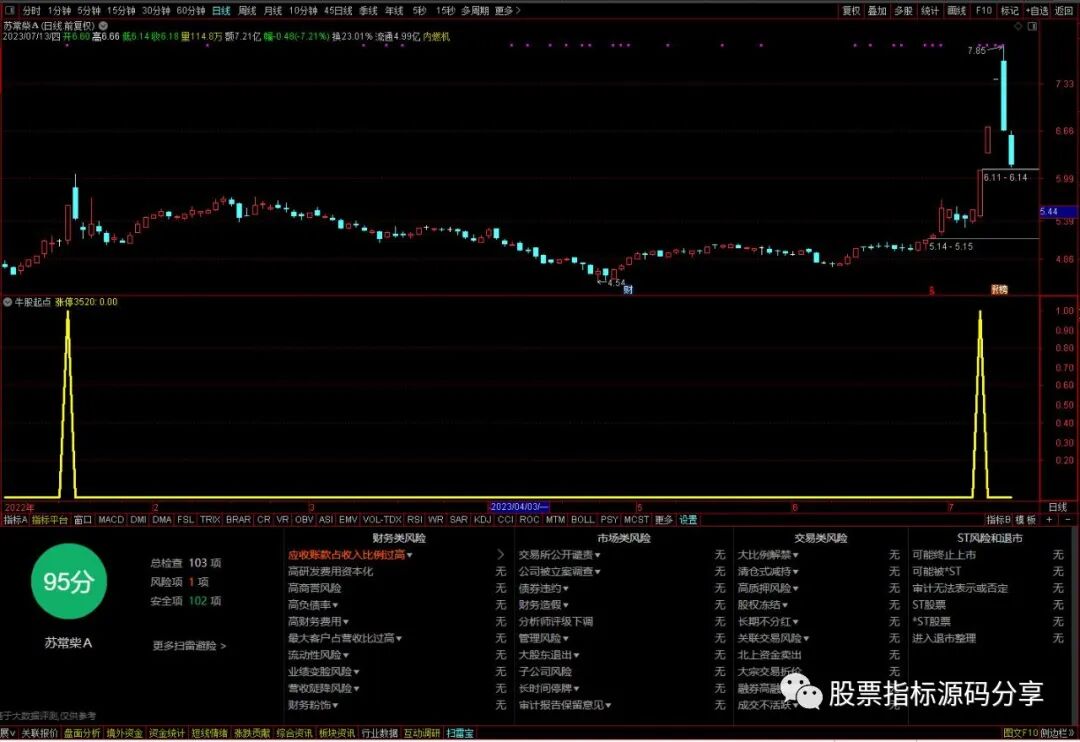Select the 15分钟 period
This screenshot has width=1080, height=742.
[x=121, y=10]
